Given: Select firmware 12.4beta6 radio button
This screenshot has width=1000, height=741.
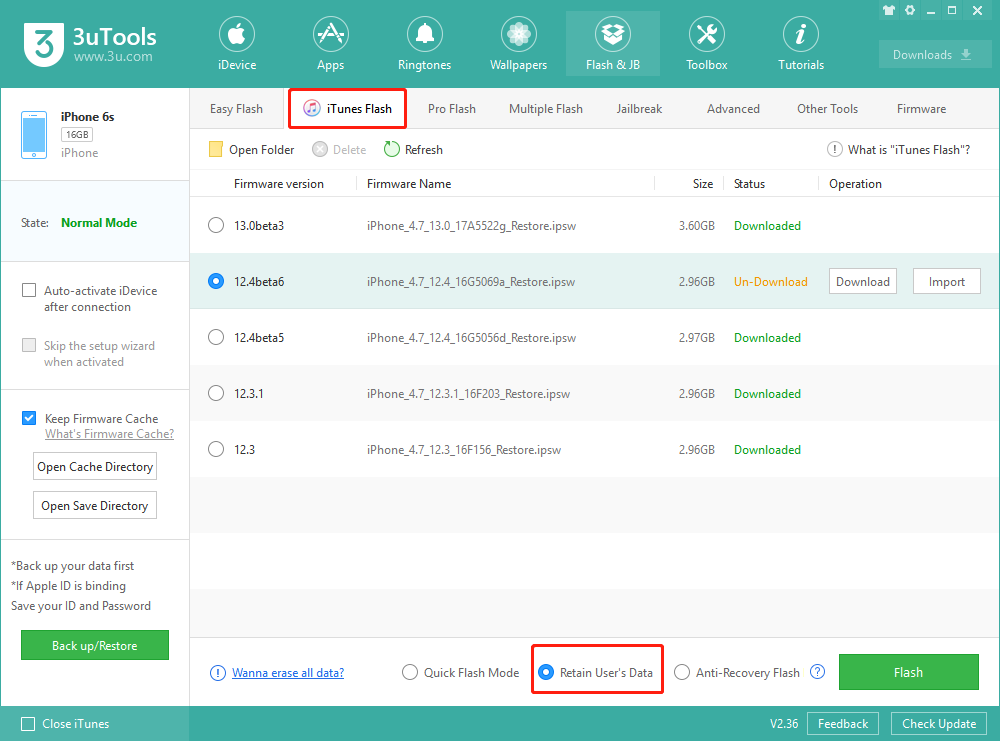Looking at the screenshot, I should coord(216,281).
